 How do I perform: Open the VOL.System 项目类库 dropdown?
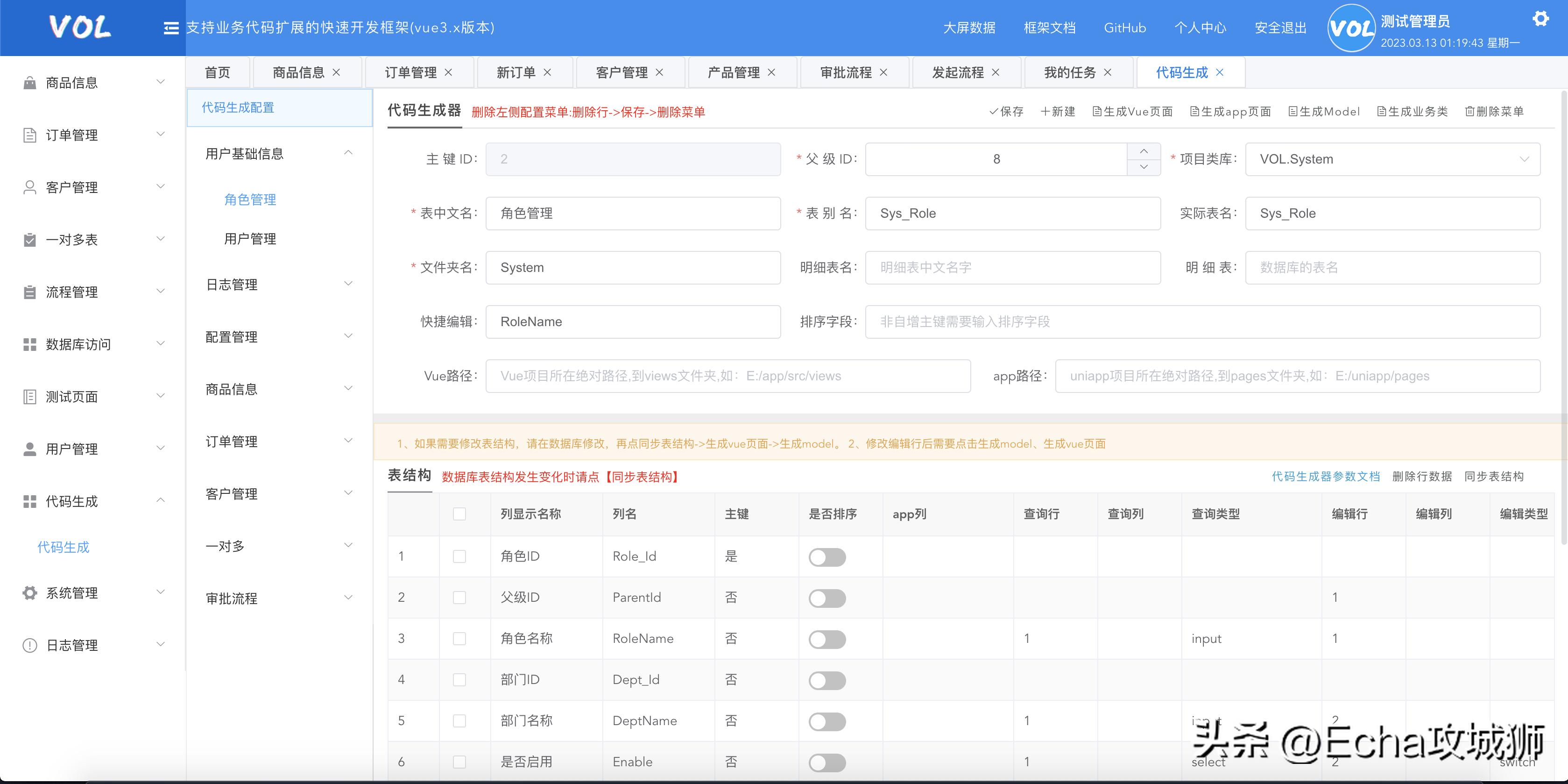coord(1393,159)
